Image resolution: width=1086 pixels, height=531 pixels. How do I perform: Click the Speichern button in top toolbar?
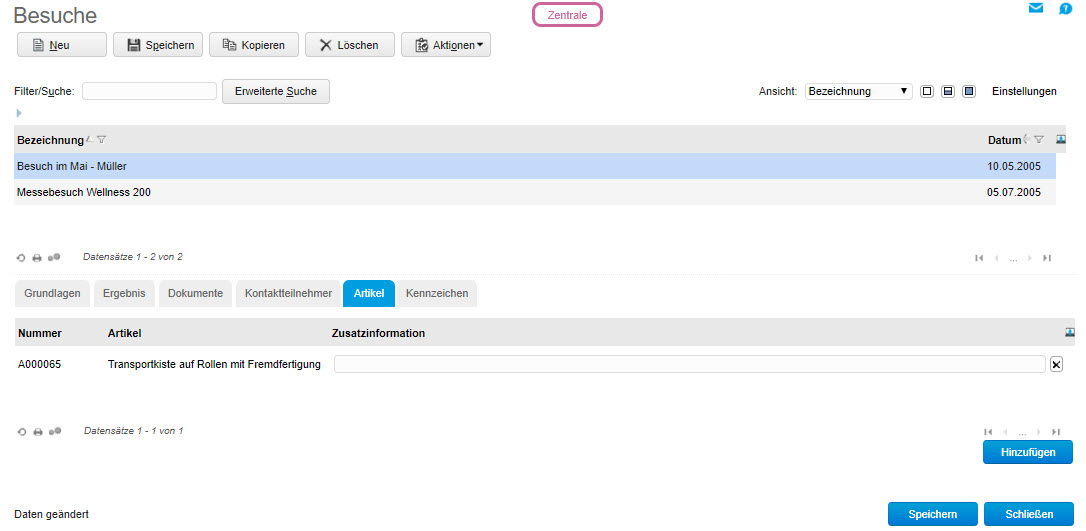tap(158, 45)
